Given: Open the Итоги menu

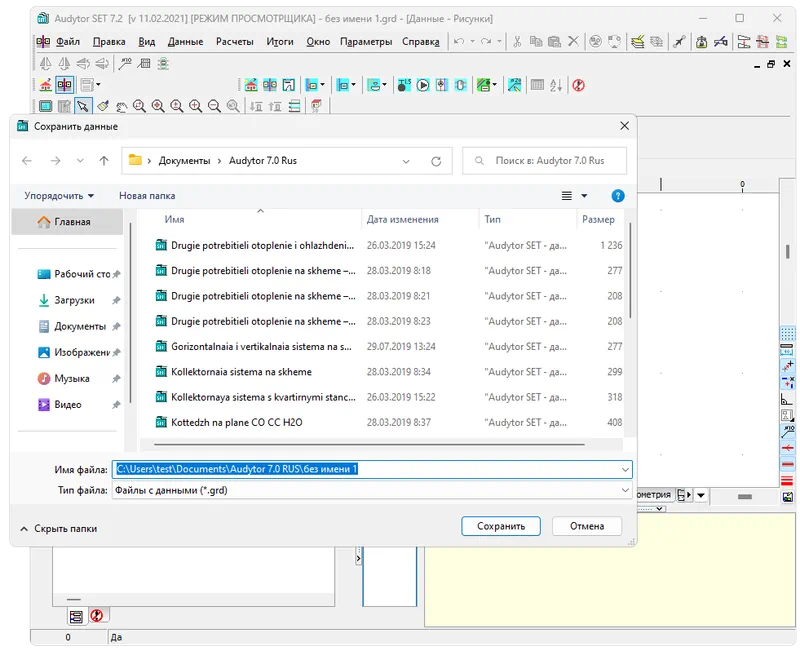Looking at the screenshot, I should (x=280, y=41).
